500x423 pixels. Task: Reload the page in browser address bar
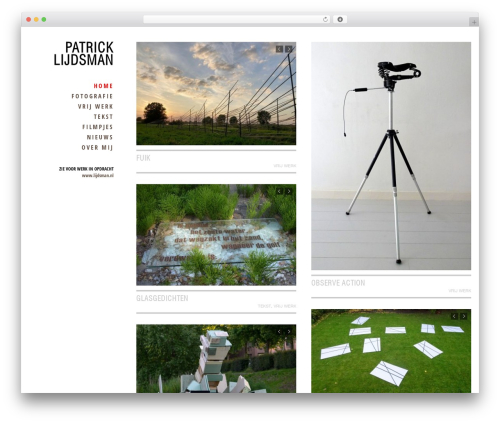point(325,19)
